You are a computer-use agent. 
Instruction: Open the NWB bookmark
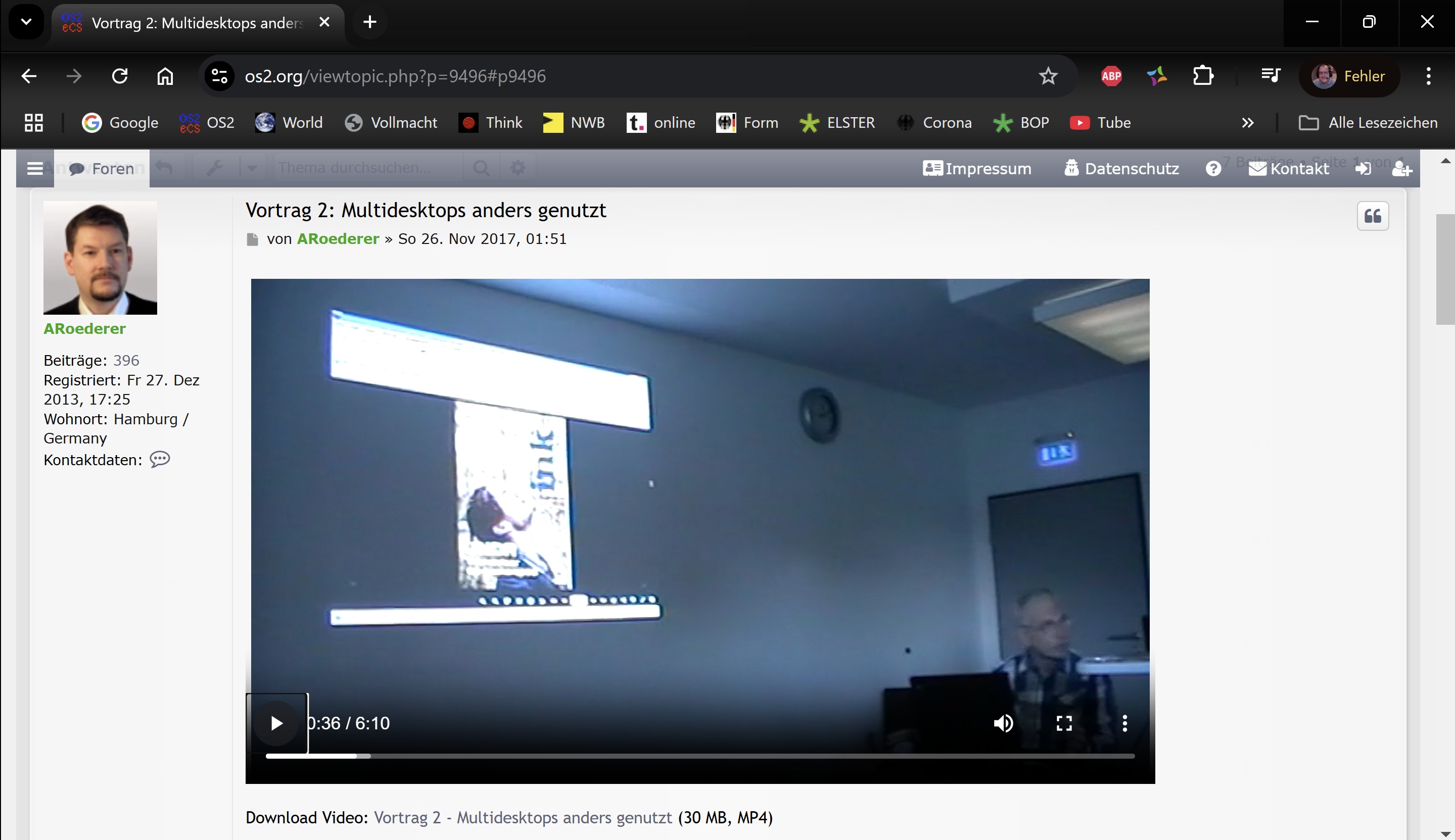[x=574, y=122]
